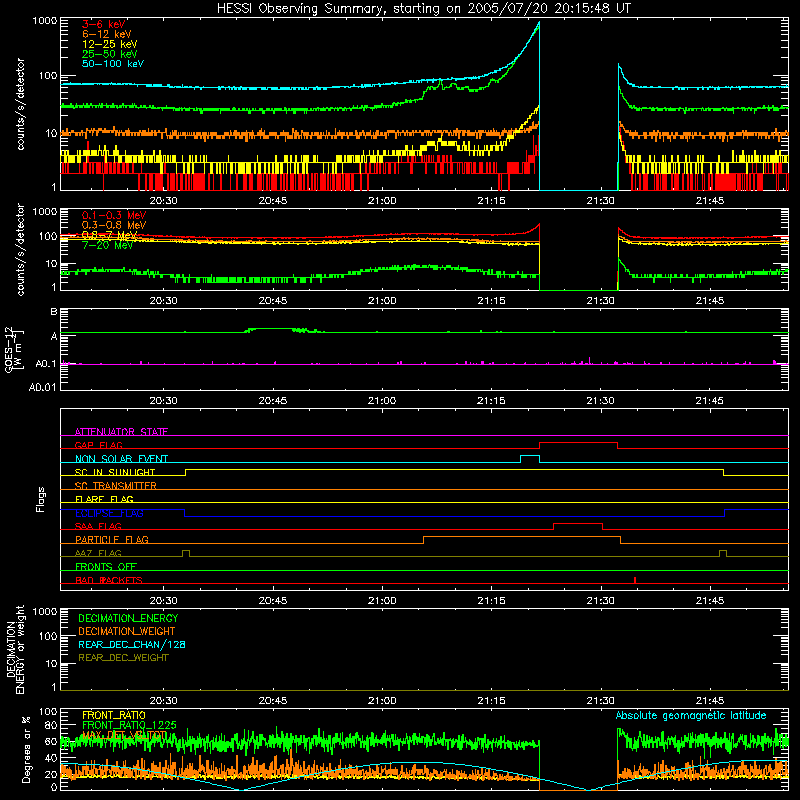The image size is (800, 800).
Task: Click counts/s/detector axis title of MeV panel
Action: click(x=20, y=249)
